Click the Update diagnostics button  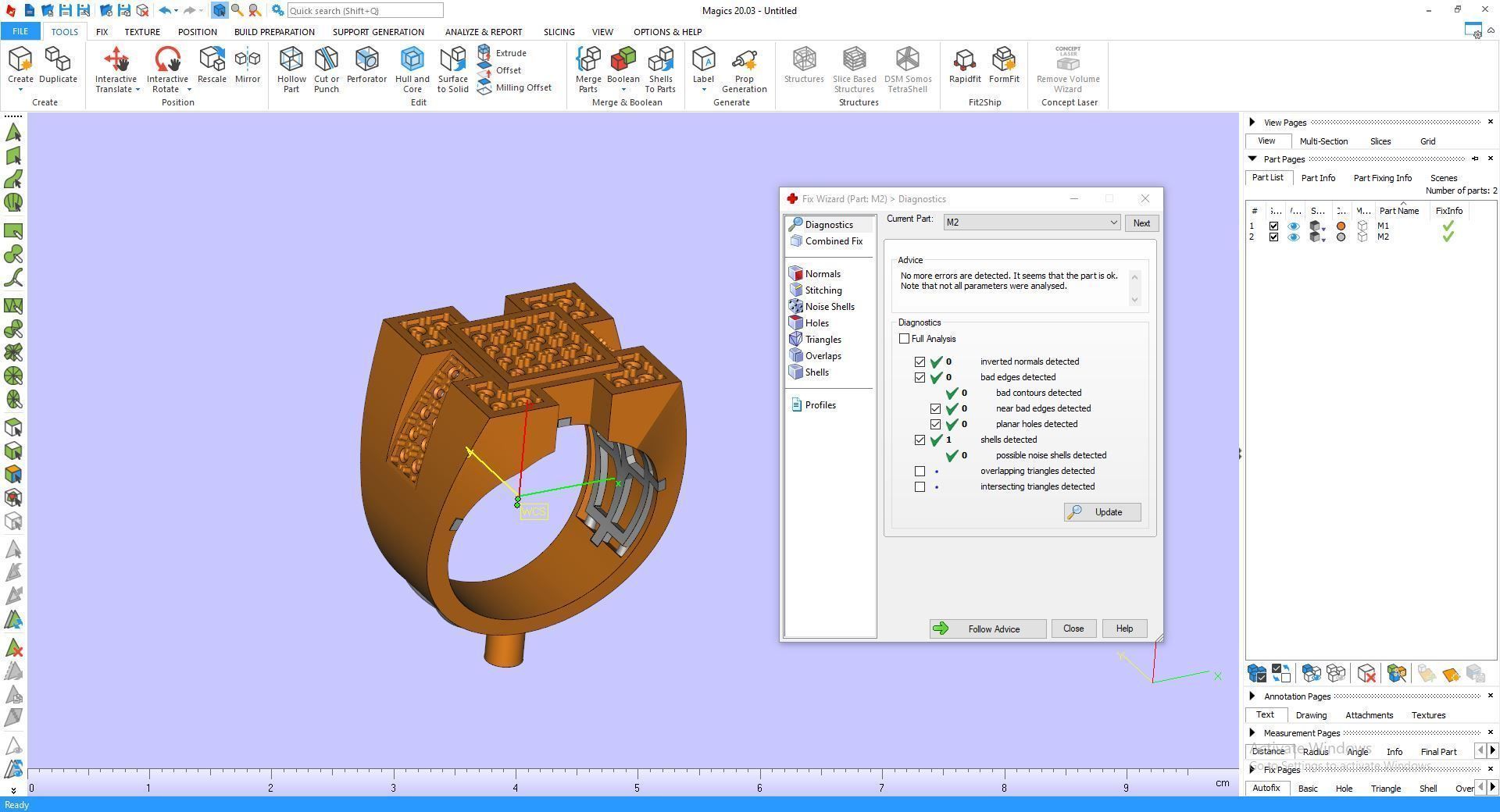point(1102,512)
